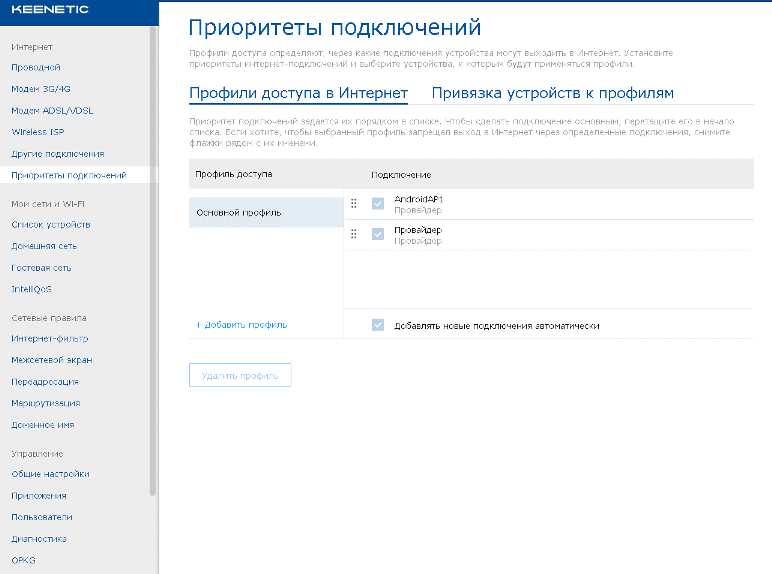The width and height of the screenshot is (772, 574).
Task: Open the Приложения page
Action: [x=39, y=496]
